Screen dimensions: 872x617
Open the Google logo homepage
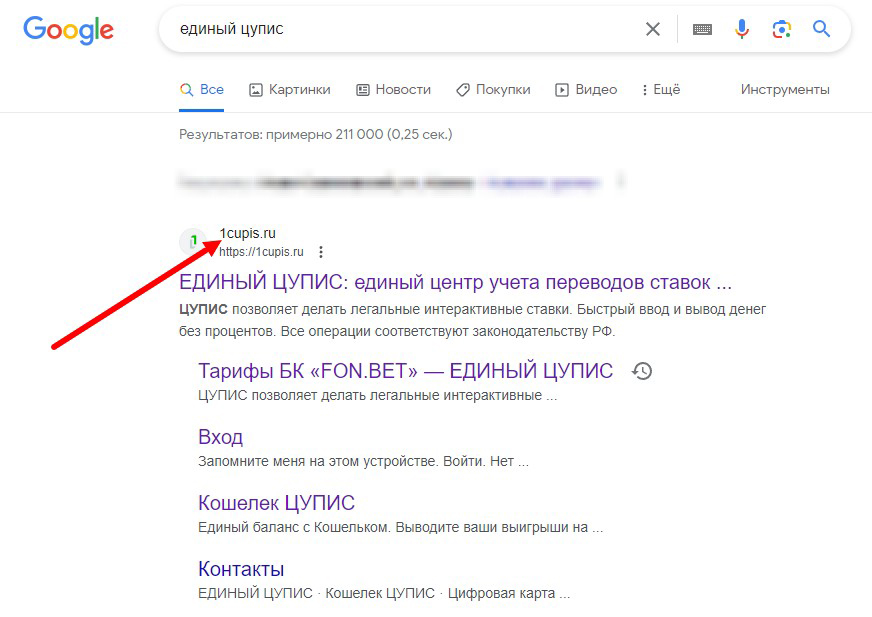[x=68, y=29]
